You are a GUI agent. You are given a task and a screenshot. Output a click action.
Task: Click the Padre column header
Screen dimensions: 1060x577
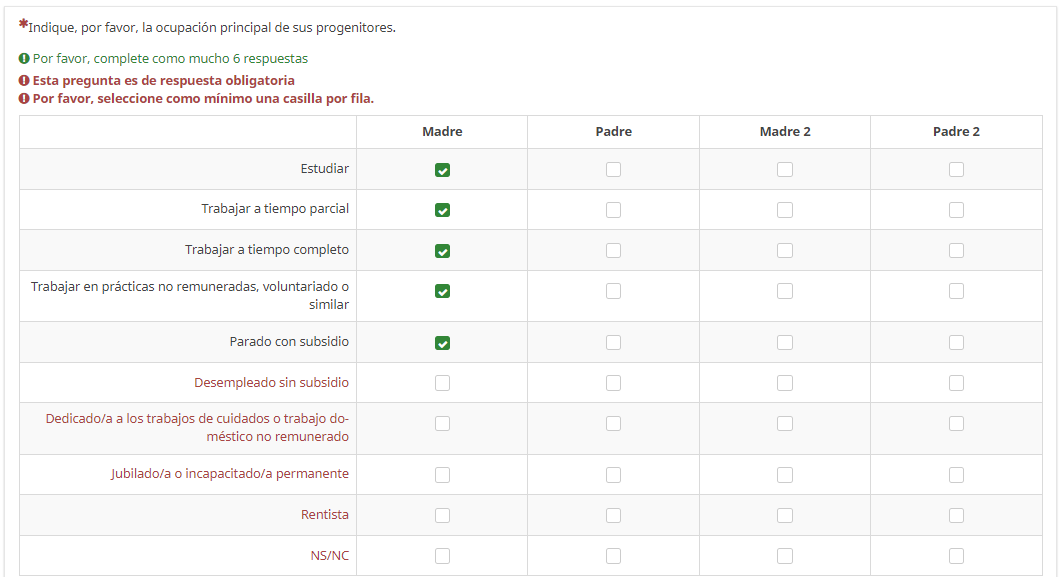click(613, 132)
